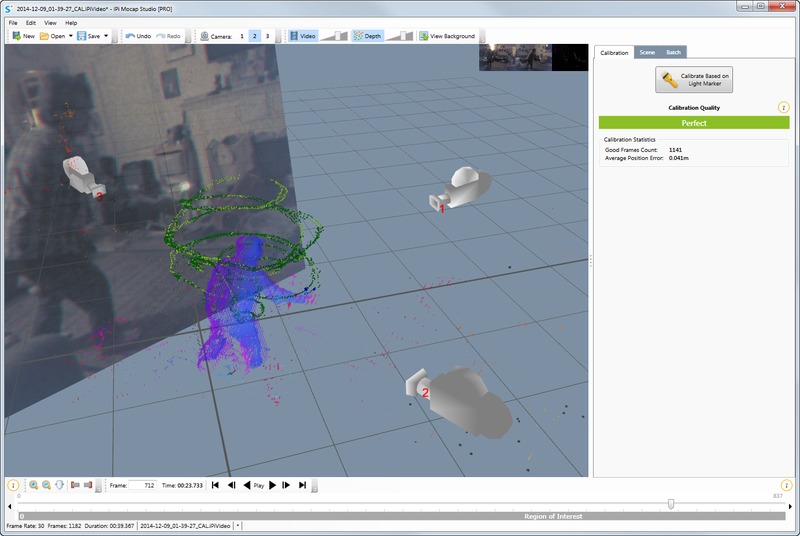Zoom in on the timeline
The width and height of the screenshot is (800, 536).
pos(33,485)
